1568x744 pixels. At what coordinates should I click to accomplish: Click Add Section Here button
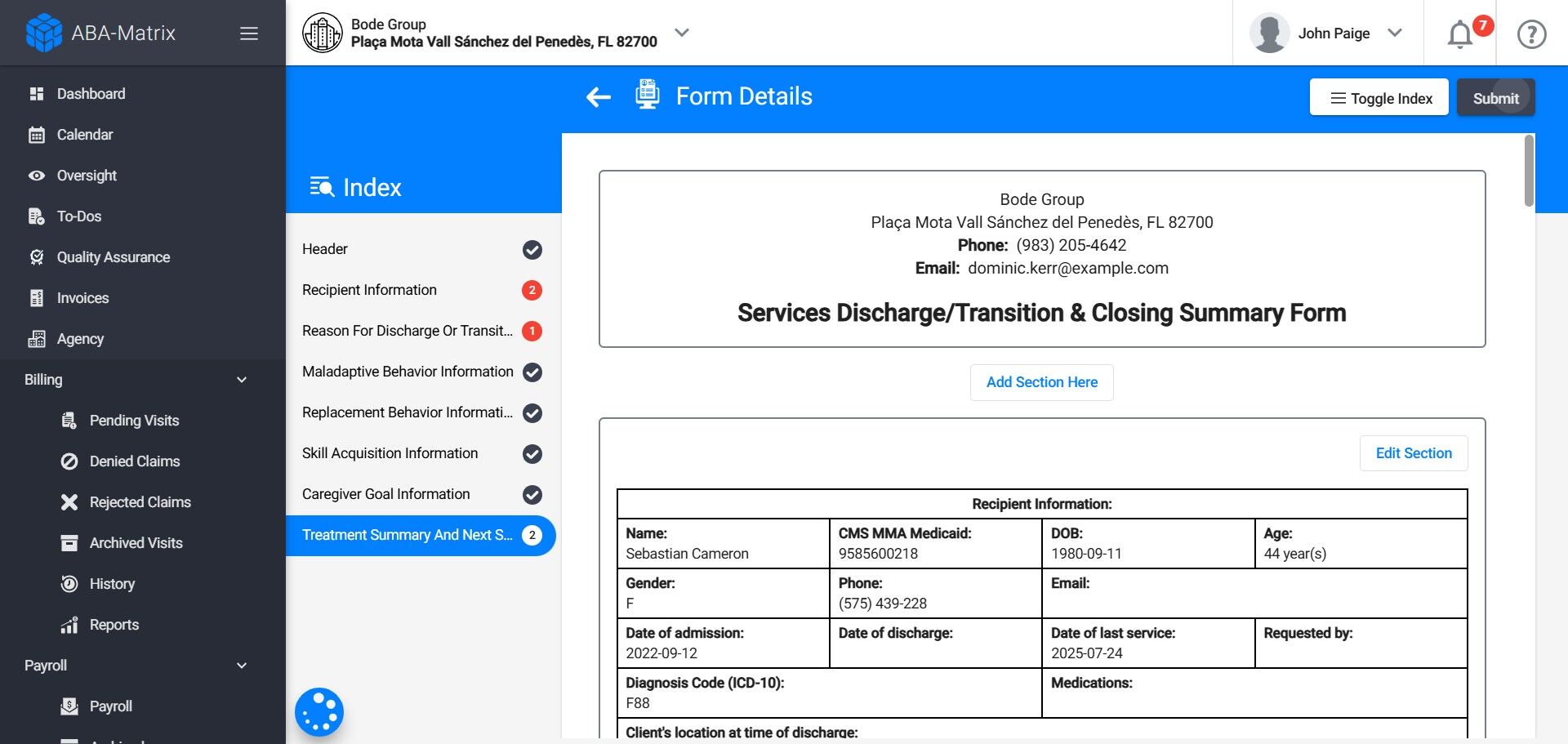tap(1042, 382)
